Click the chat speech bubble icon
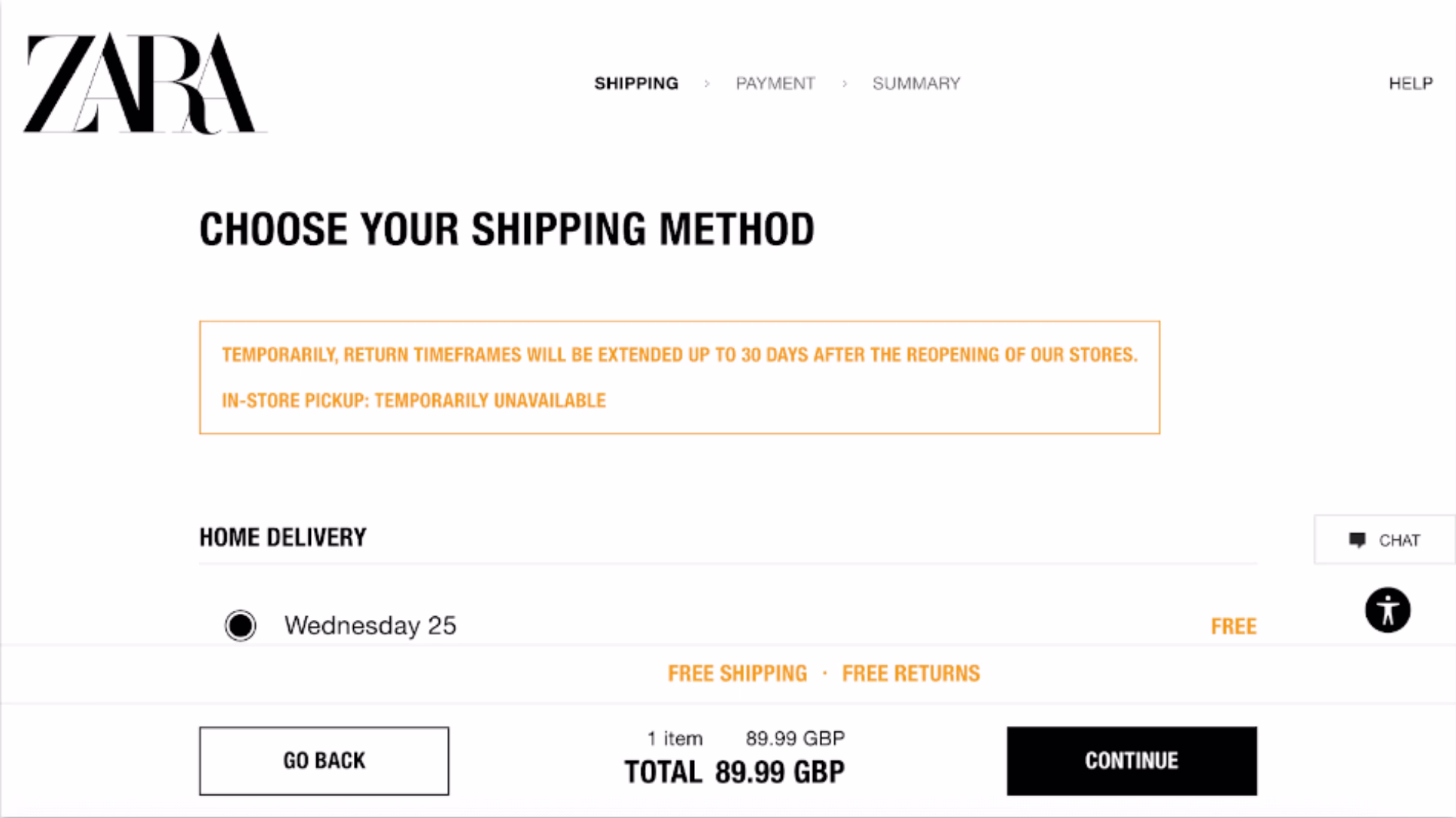The width and height of the screenshot is (1456, 818). click(x=1357, y=540)
